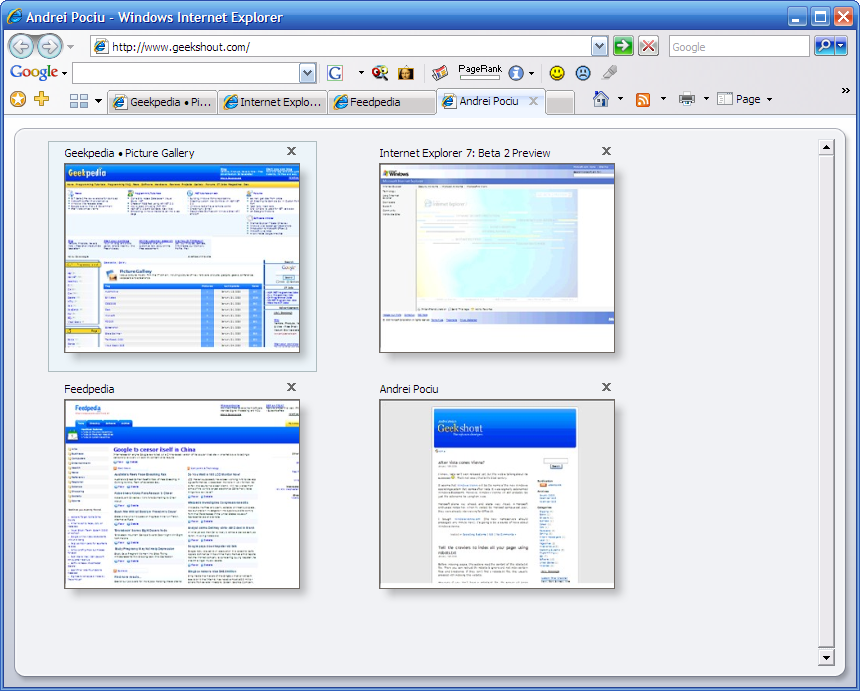Click the Google News newspaper icon
The height and width of the screenshot is (691, 860).
pyautogui.click(x=440, y=72)
